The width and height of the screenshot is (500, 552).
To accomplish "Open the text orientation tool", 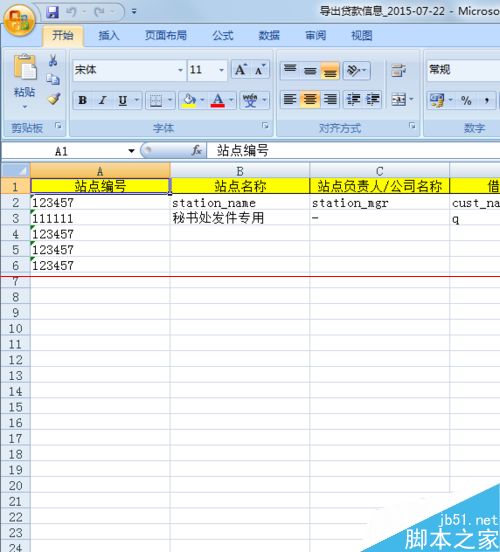I will [x=356, y=70].
